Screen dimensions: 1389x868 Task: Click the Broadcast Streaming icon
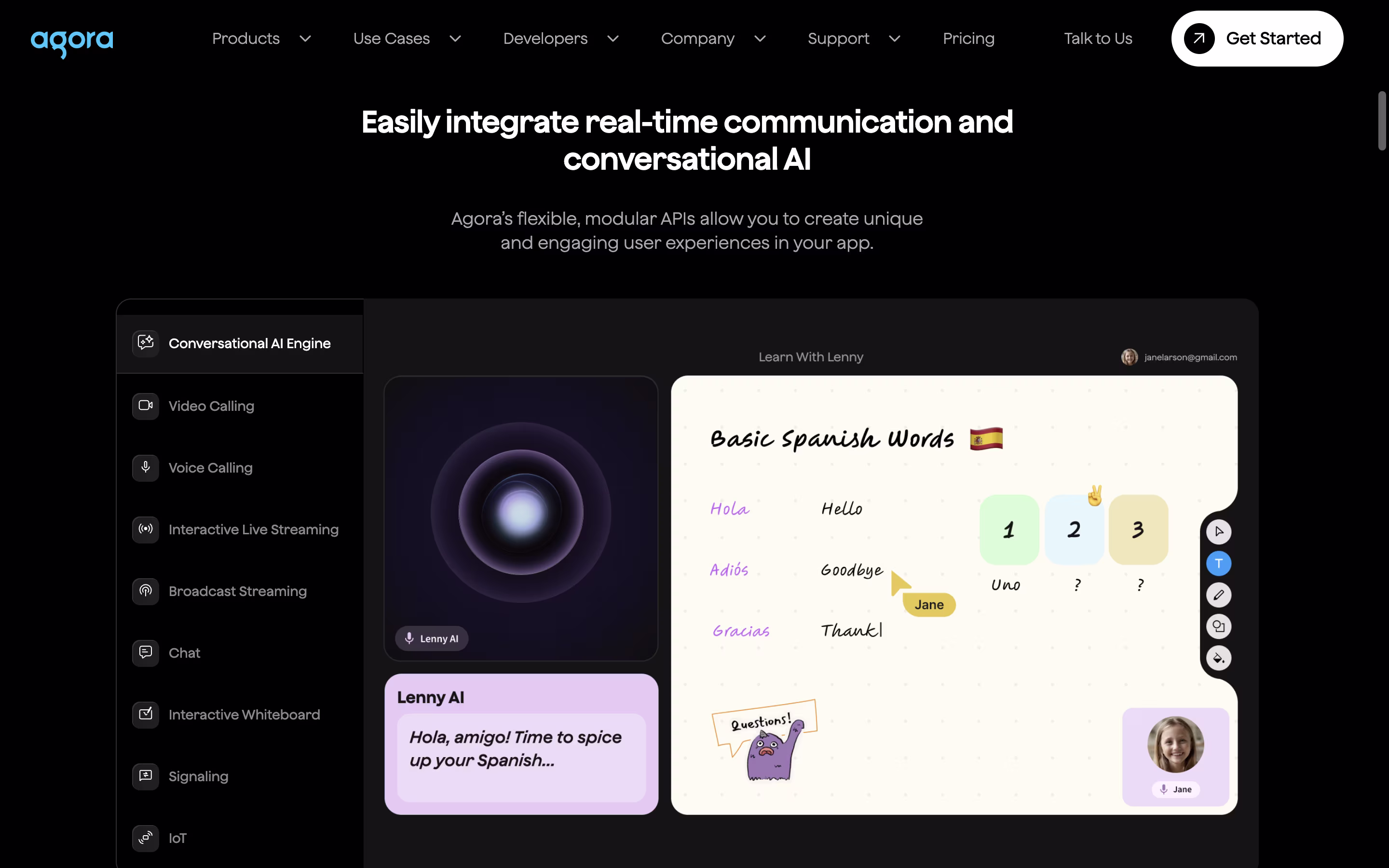coord(145,591)
